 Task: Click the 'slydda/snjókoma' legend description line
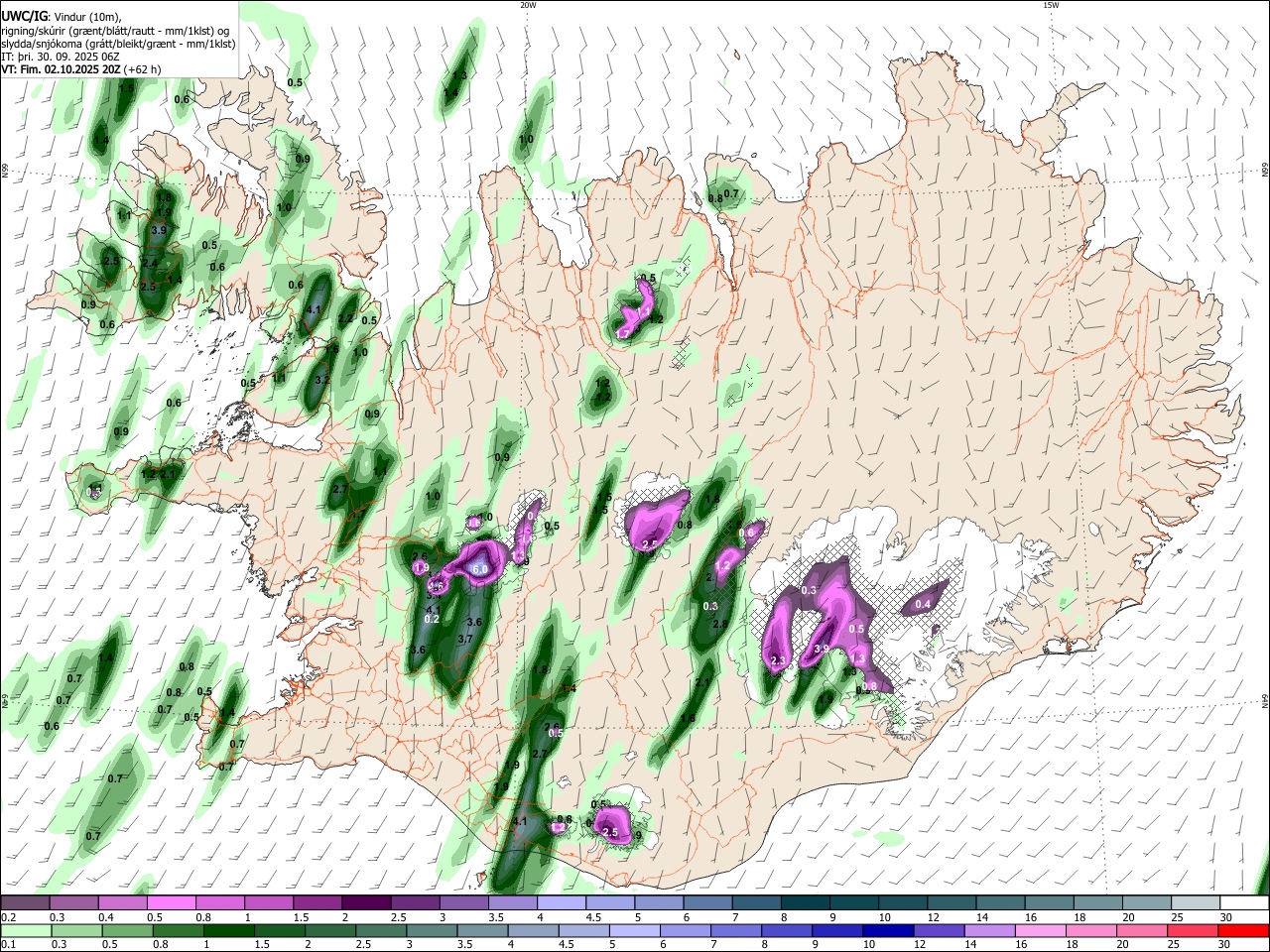pos(118,44)
